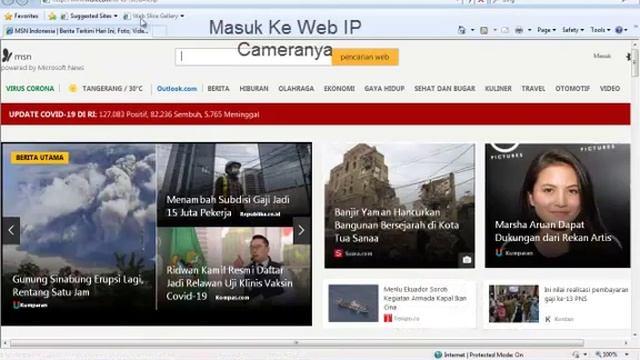Click the pencarian web button
The image size is (640, 360).
pyautogui.click(x=365, y=57)
